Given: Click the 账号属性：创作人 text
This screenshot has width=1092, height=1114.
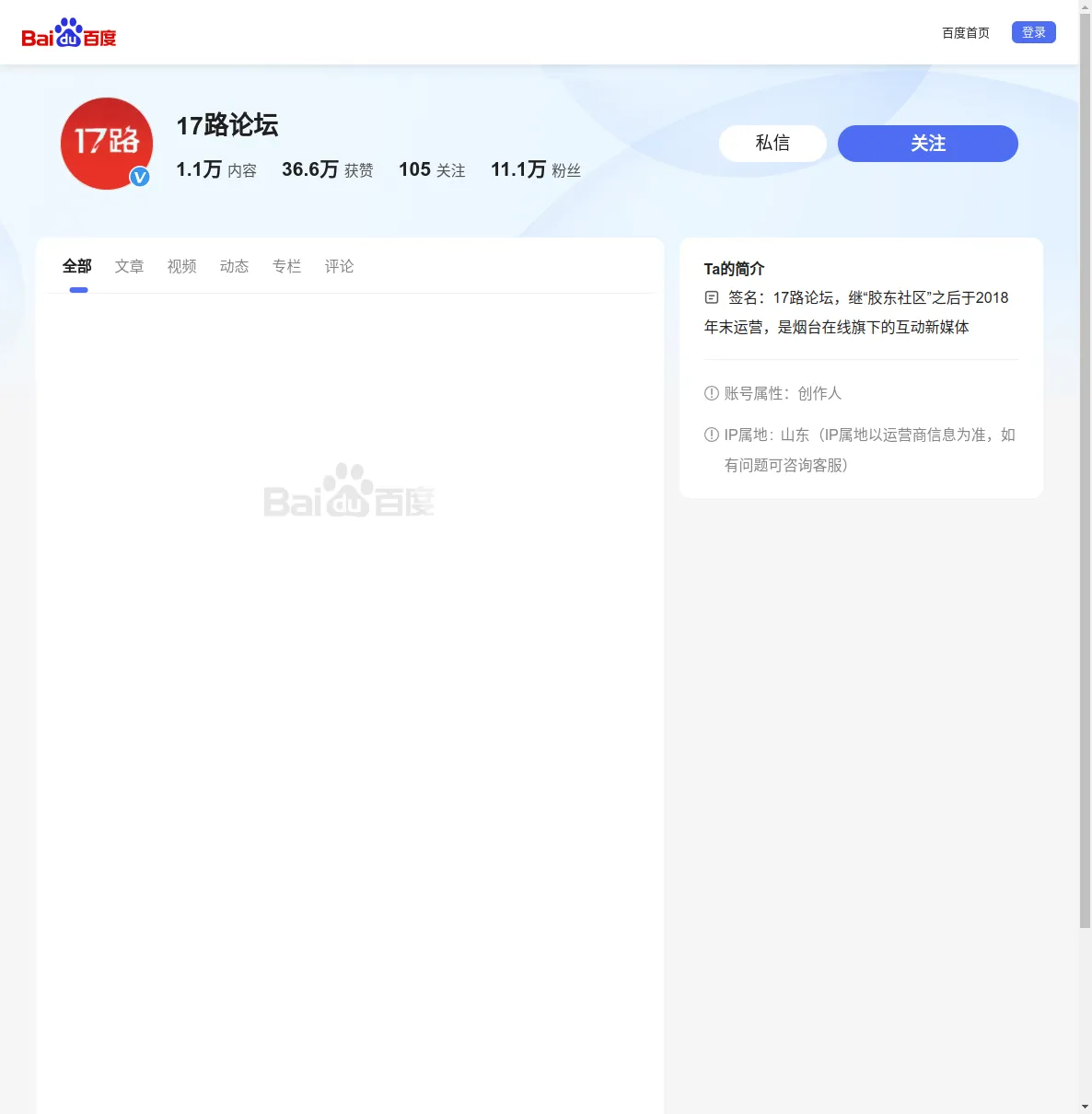Looking at the screenshot, I should pos(783,393).
